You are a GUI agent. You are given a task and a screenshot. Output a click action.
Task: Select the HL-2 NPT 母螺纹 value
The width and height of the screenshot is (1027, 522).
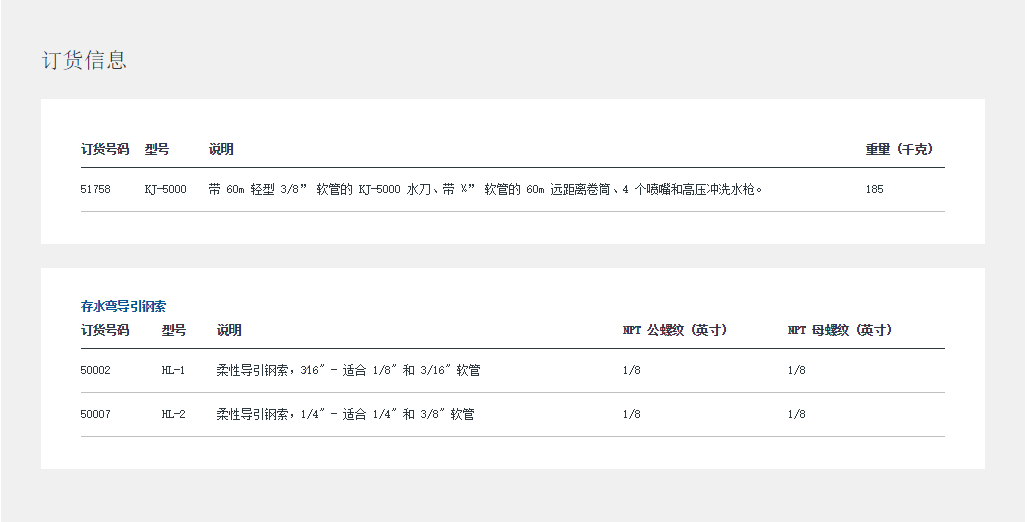[x=797, y=414]
